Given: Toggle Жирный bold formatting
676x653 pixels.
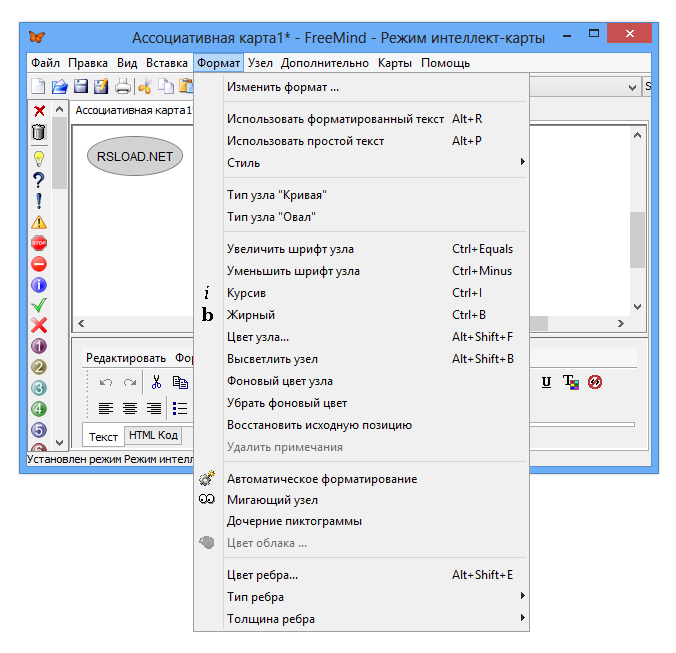Looking at the screenshot, I should pos(361,315).
